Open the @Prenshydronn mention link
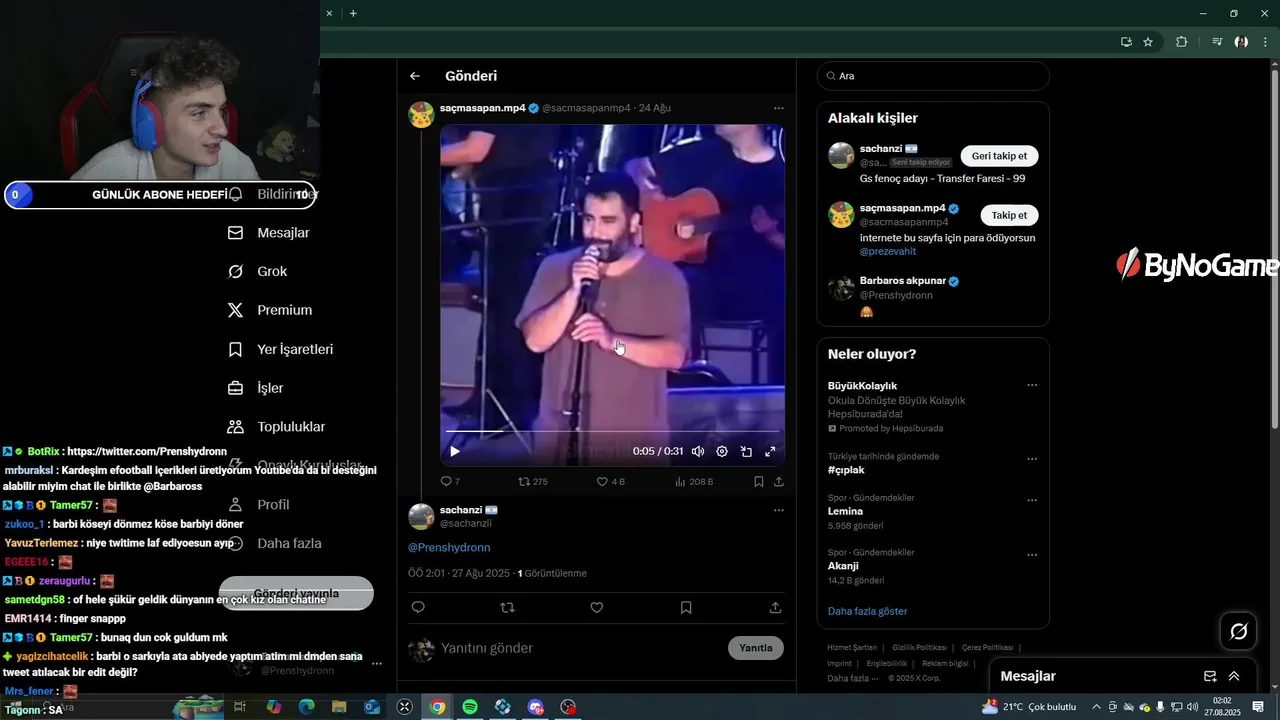Viewport: 1280px width, 720px height. (449, 547)
